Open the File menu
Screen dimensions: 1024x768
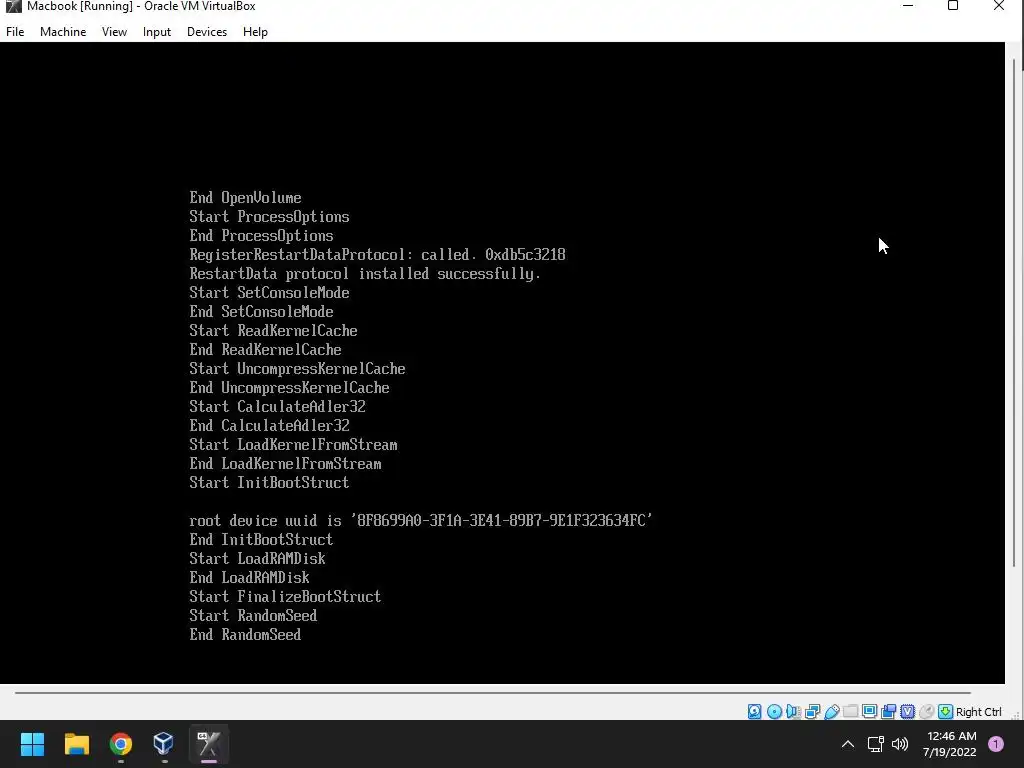coord(15,31)
